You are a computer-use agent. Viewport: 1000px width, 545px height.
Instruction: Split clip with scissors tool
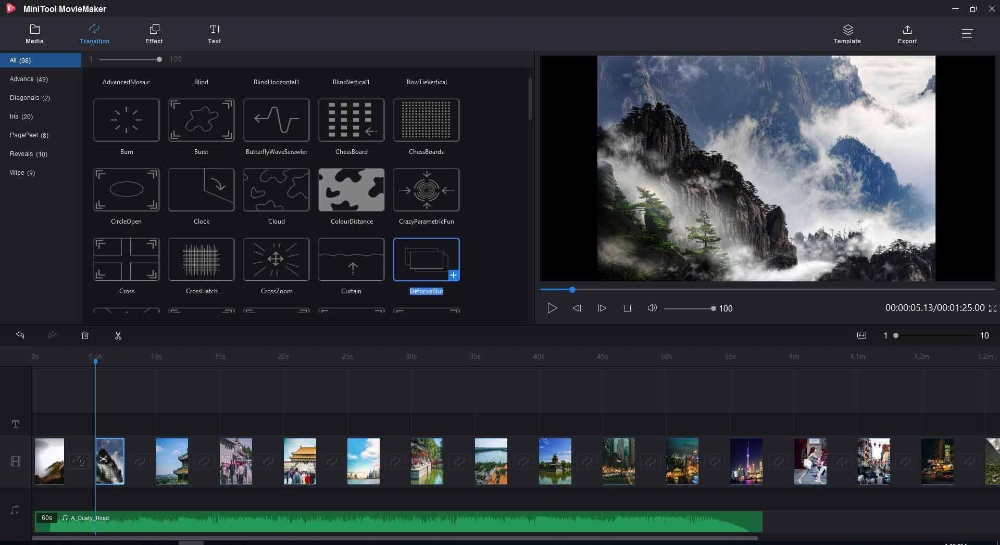(x=118, y=335)
